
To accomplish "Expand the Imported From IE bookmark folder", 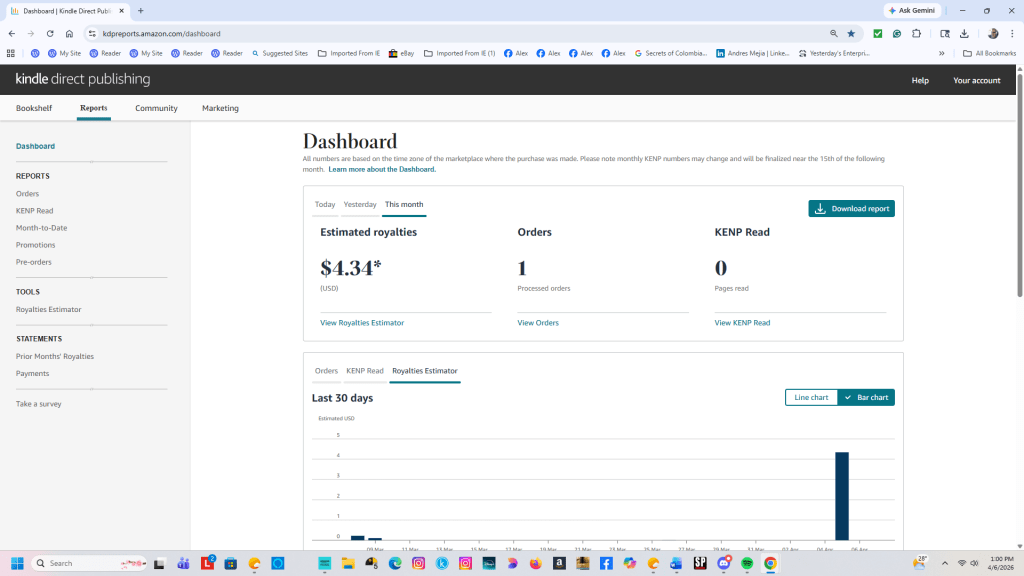I will click(349, 53).
